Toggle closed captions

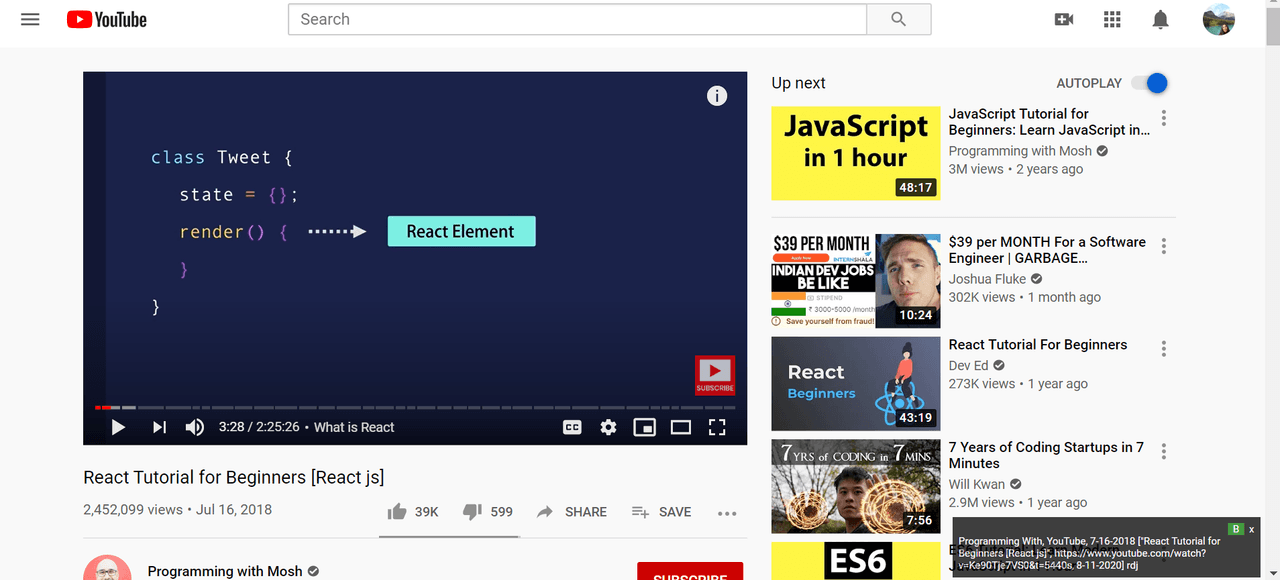(x=572, y=427)
